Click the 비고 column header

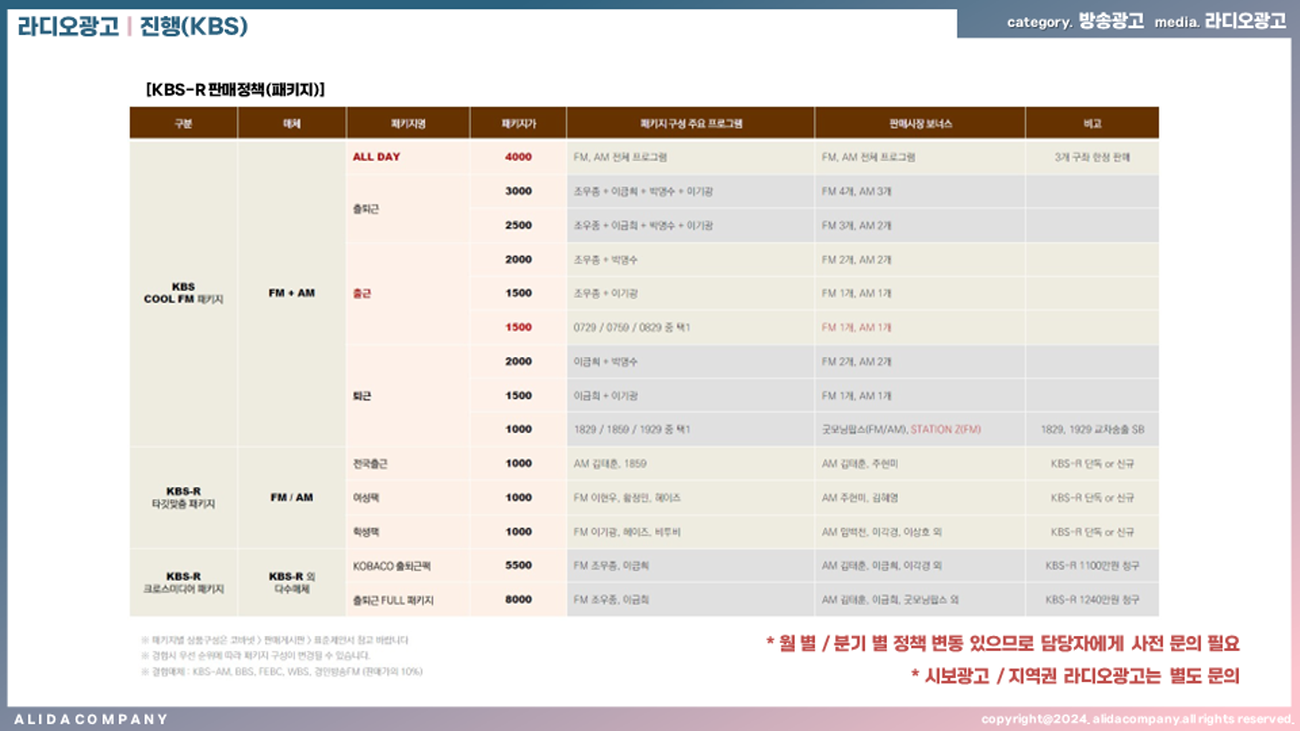click(x=1092, y=124)
